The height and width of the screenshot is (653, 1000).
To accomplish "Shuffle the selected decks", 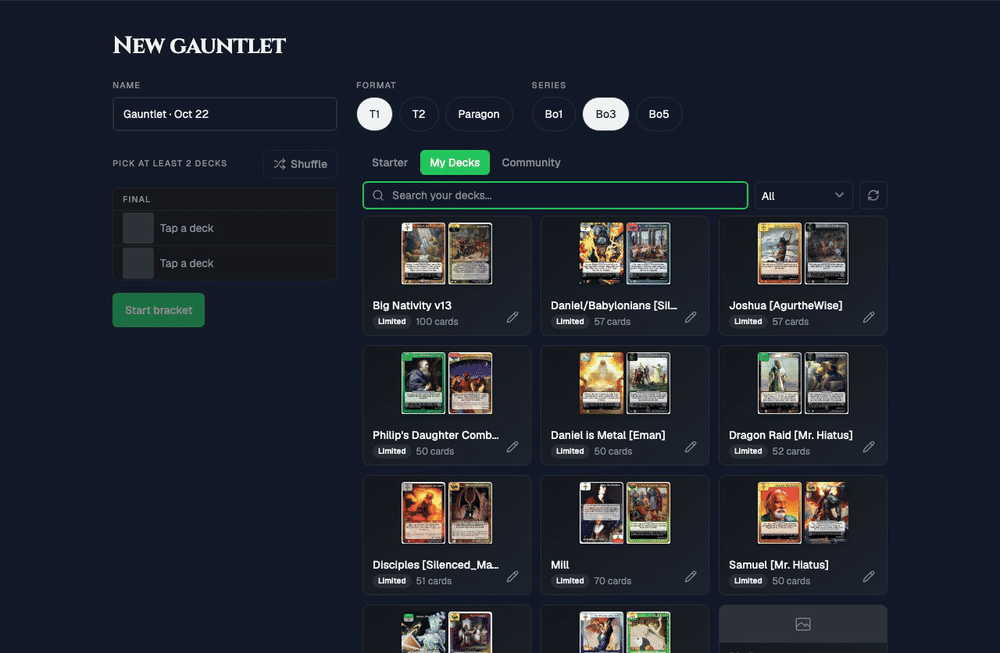I will pos(300,164).
